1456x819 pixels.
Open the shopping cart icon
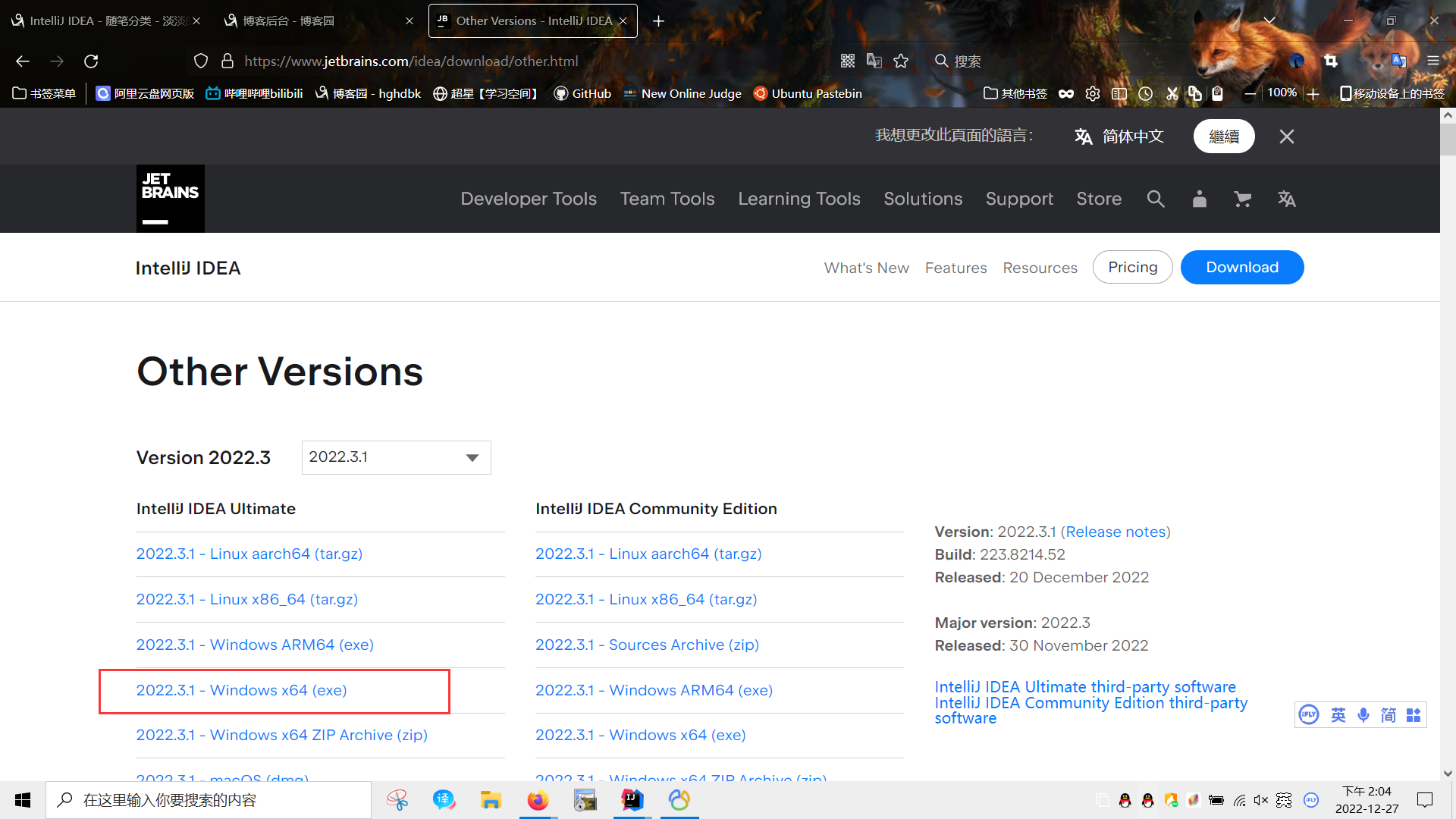tap(1242, 199)
